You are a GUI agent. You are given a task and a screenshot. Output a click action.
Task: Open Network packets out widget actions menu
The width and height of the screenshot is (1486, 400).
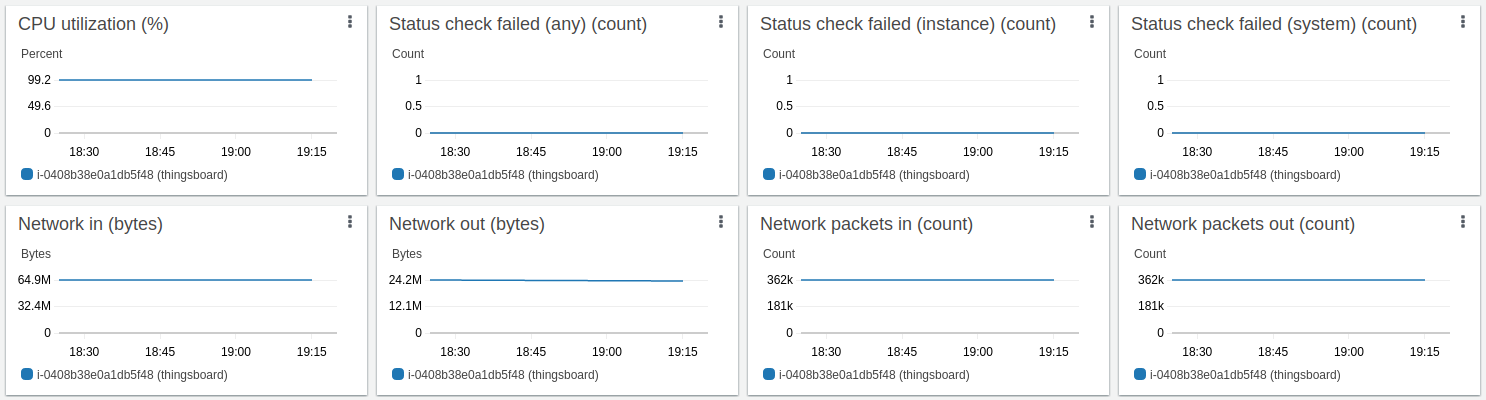click(x=1463, y=222)
